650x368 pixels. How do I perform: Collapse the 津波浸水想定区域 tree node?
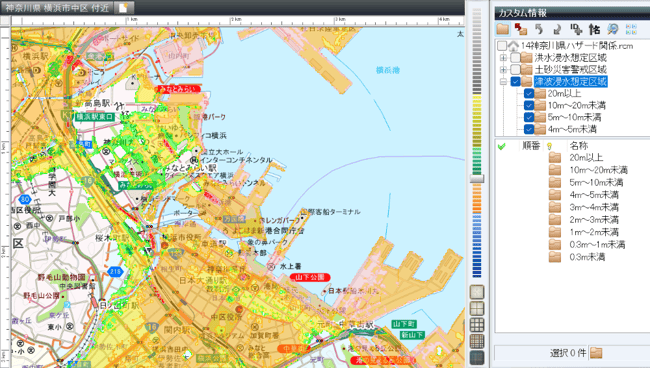503,82
